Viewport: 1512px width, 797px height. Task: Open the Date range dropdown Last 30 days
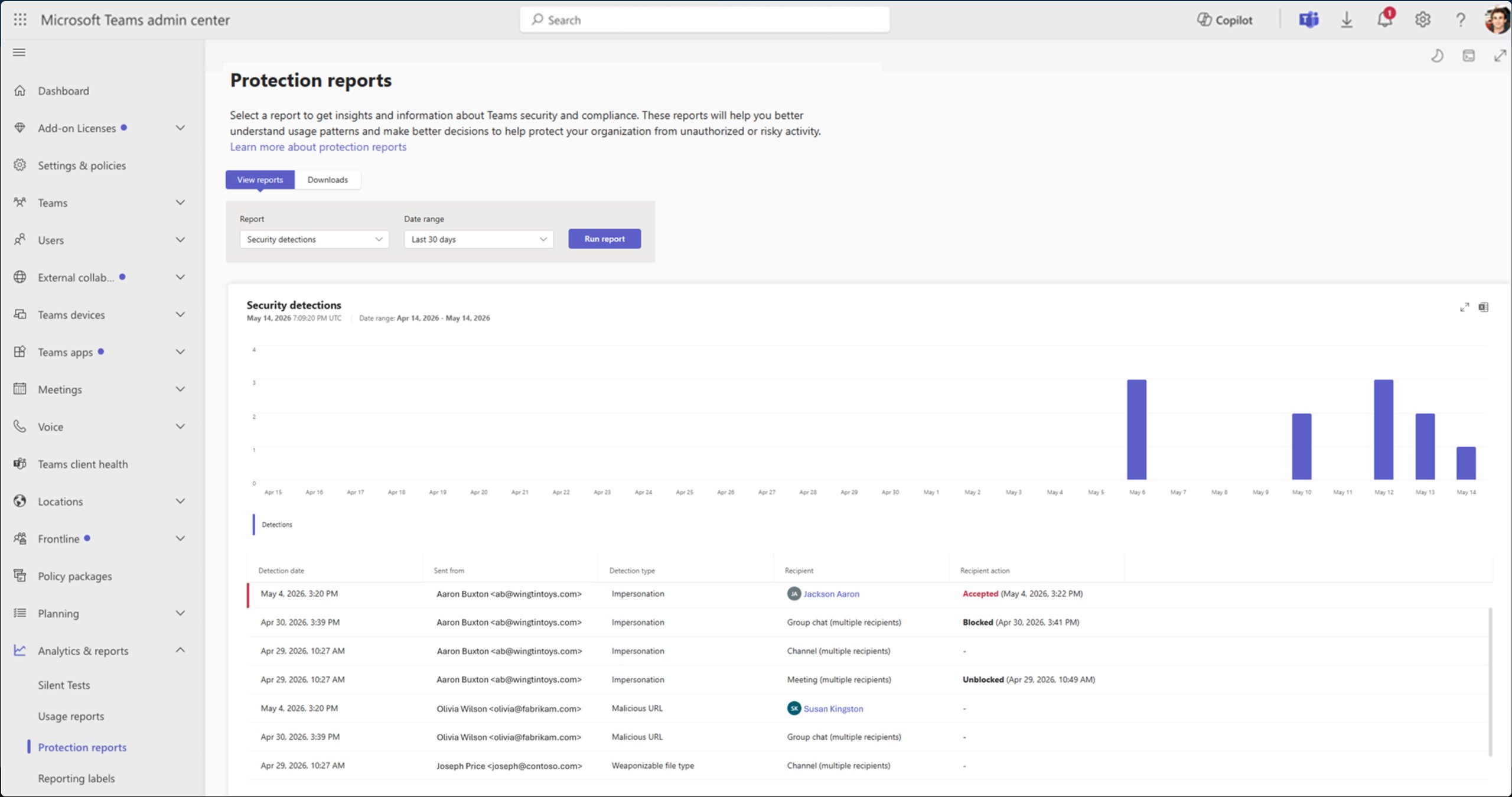click(478, 239)
